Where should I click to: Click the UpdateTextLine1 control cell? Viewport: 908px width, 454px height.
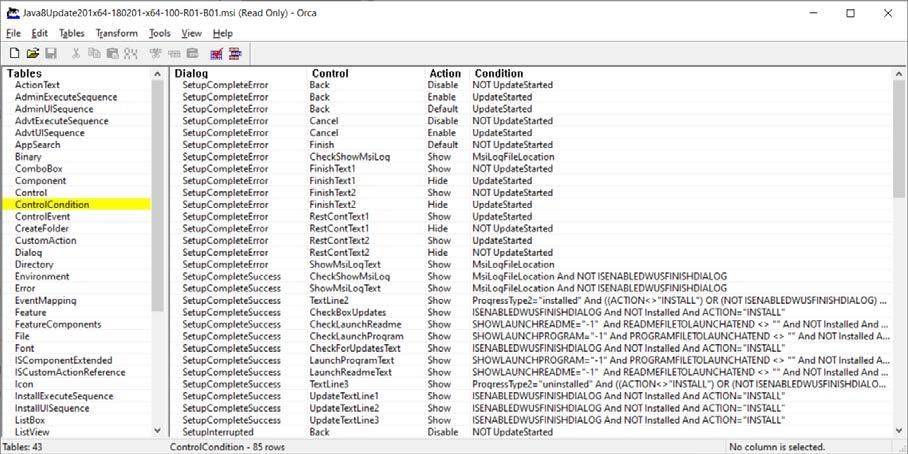pos(344,396)
